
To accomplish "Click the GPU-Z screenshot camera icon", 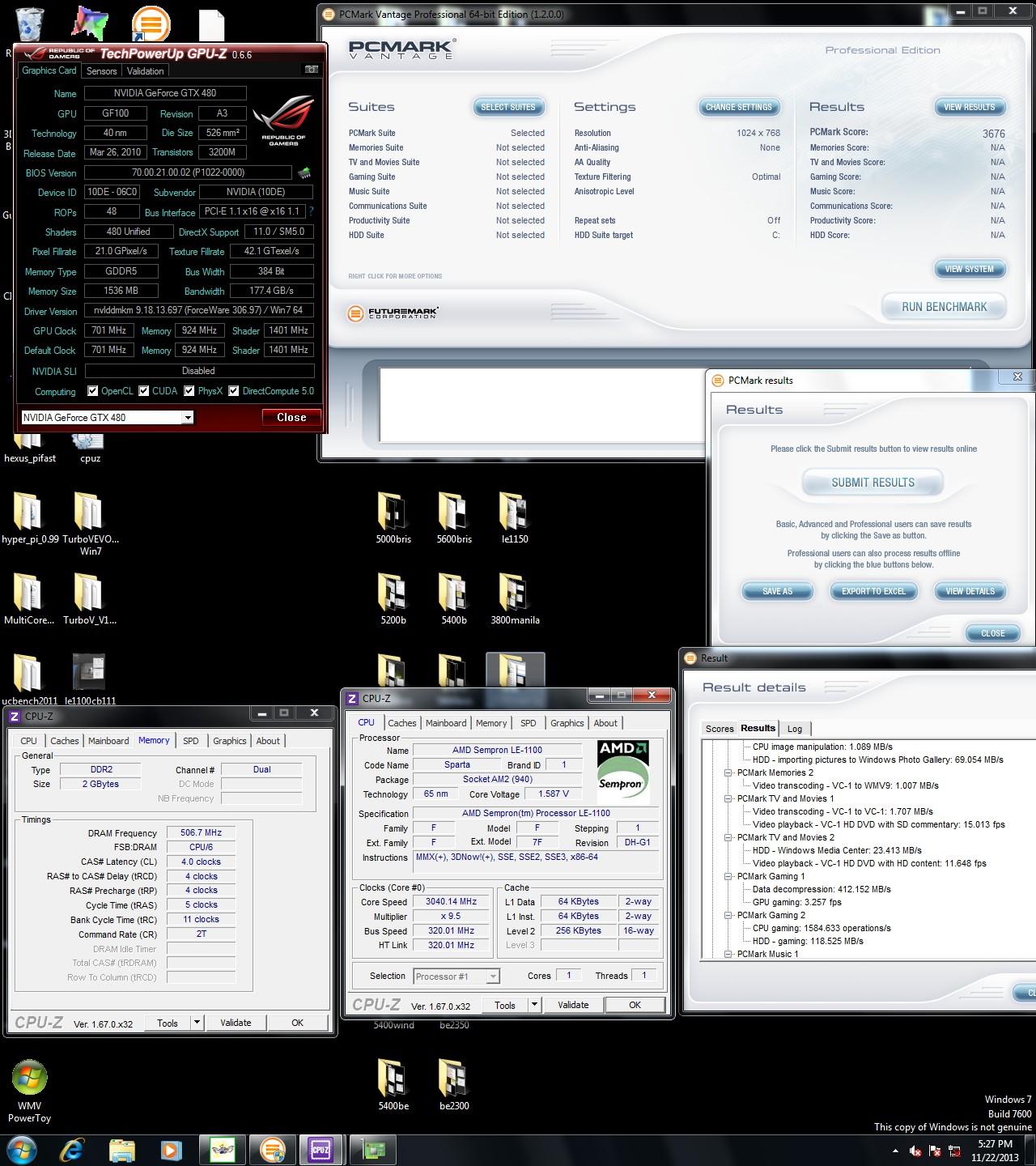I will pyautogui.click(x=311, y=70).
